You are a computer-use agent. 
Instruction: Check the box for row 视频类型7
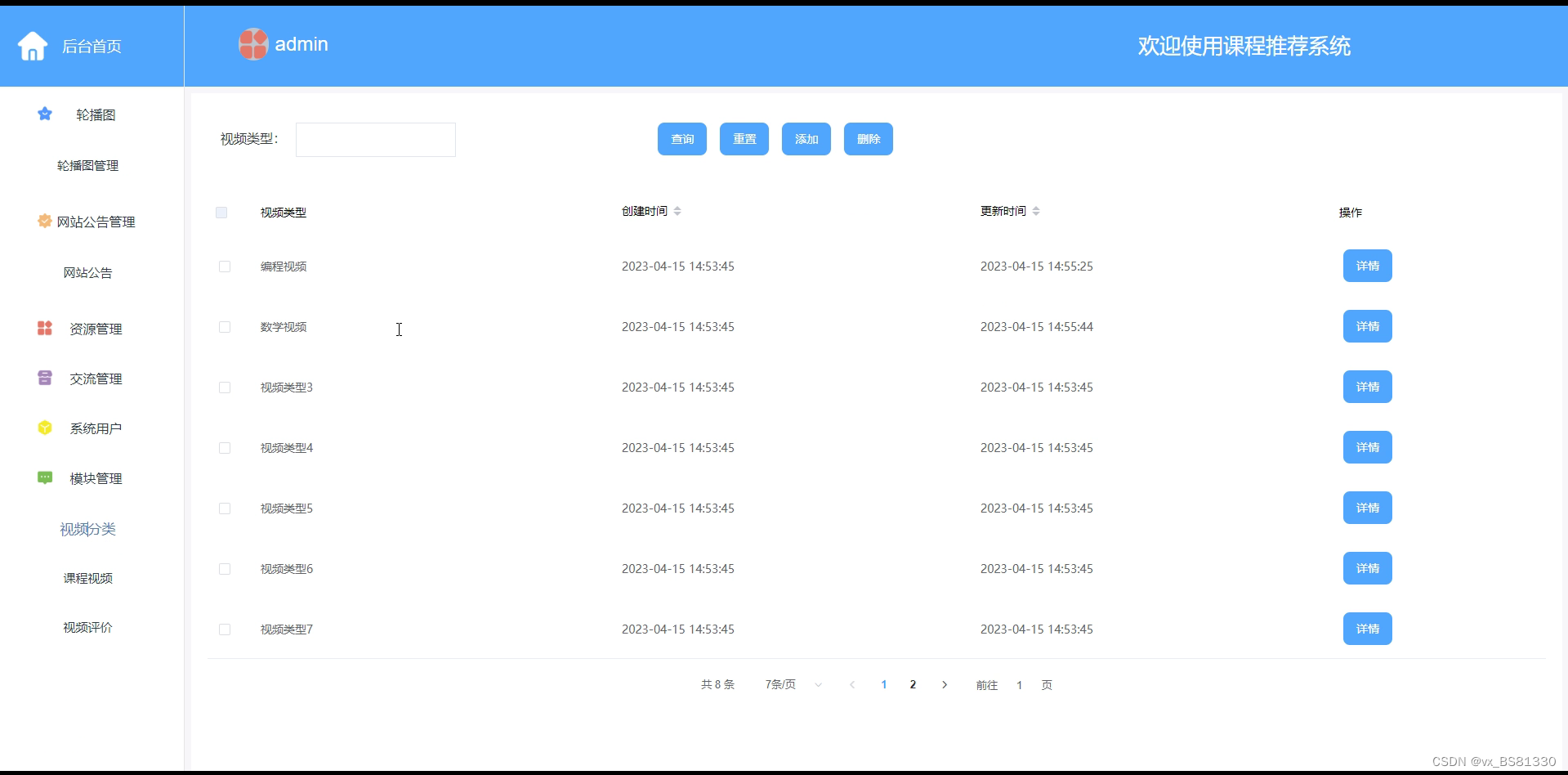(225, 629)
